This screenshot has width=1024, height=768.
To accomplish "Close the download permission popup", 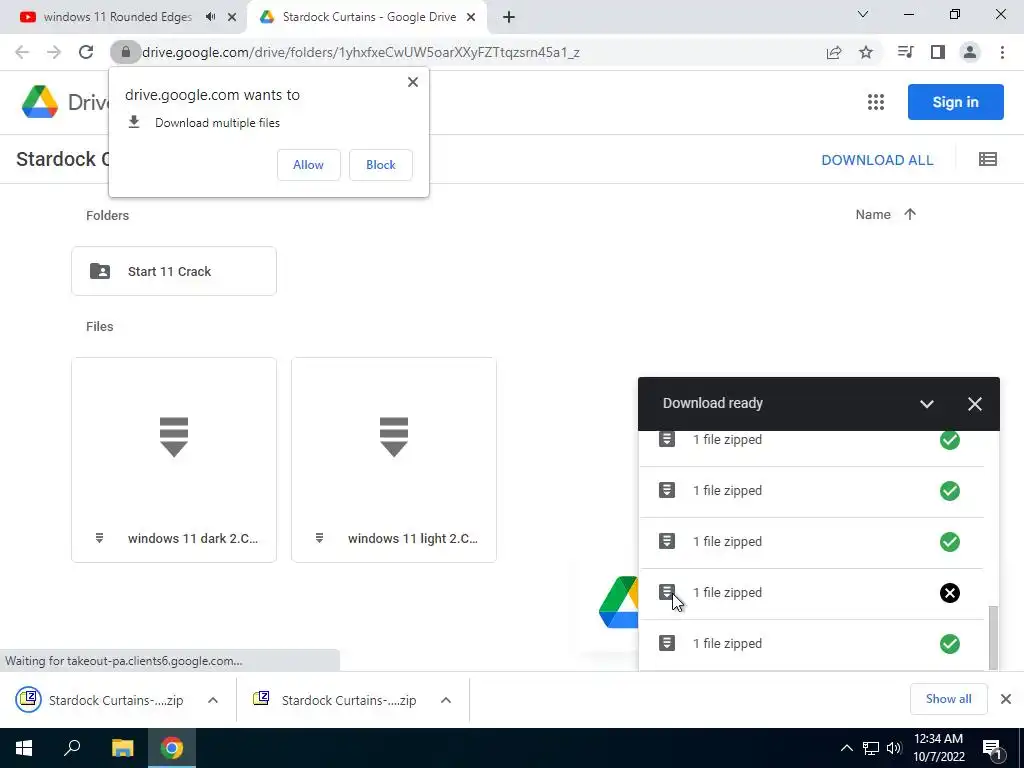I will pos(413,82).
